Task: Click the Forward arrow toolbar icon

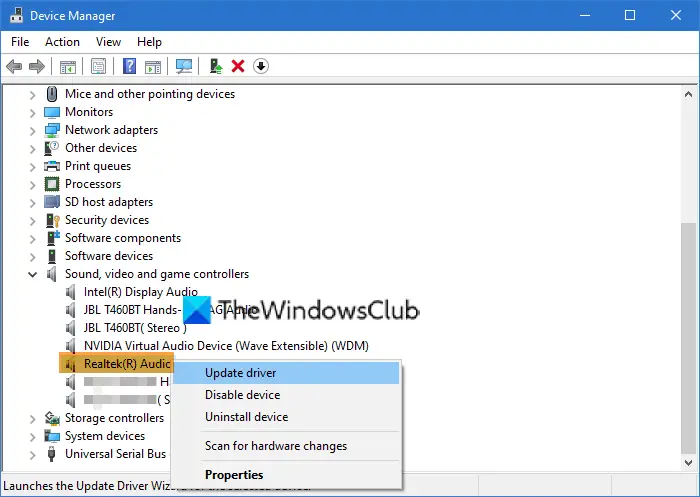Action: coord(37,67)
